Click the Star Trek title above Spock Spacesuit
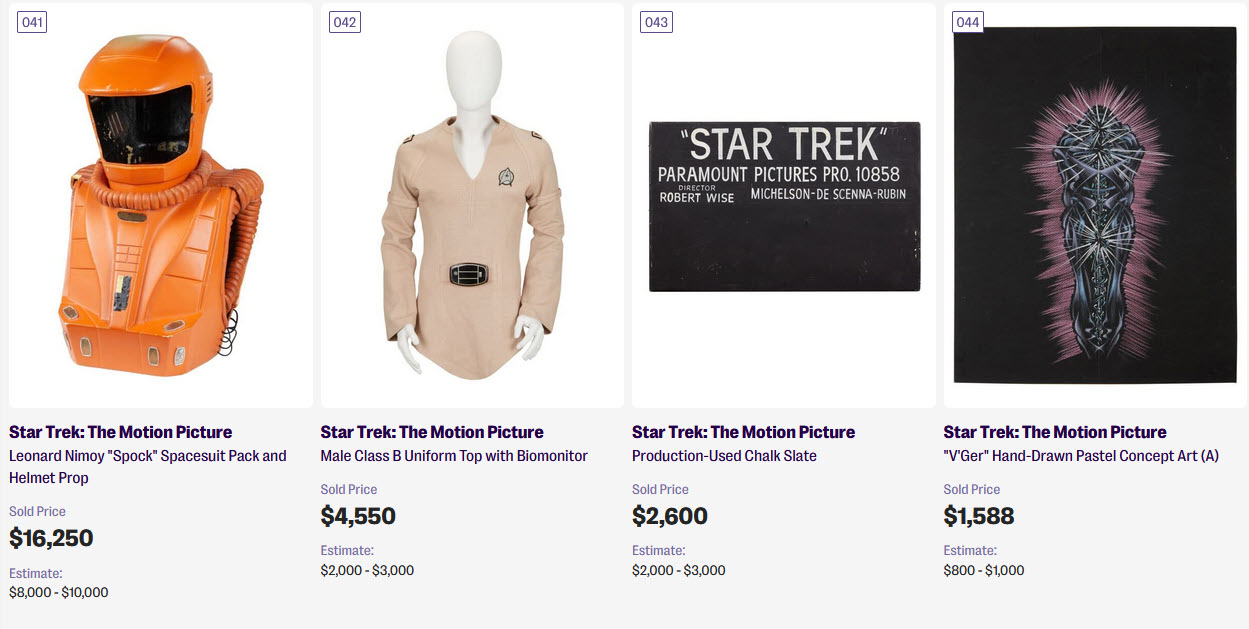The image size is (1249, 629). coord(120,432)
